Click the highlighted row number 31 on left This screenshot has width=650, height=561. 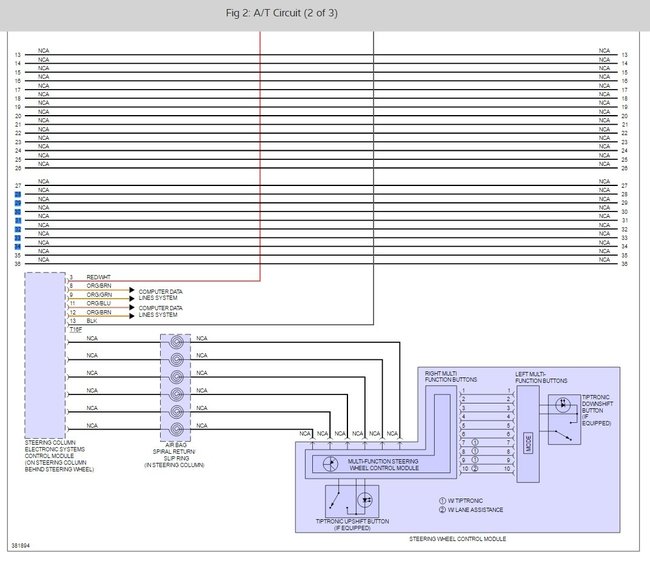coord(18,221)
